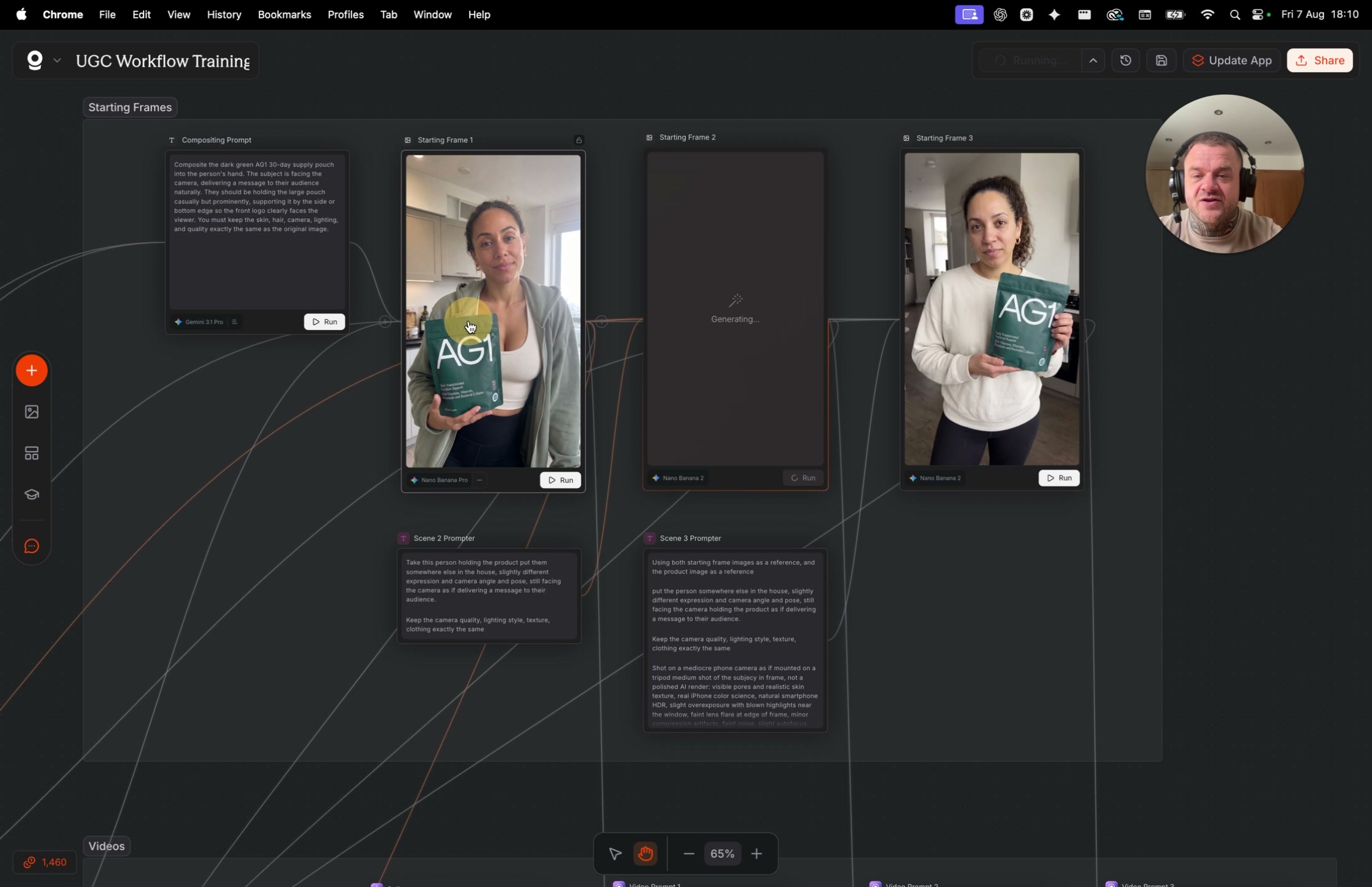The height and width of the screenshot is (887, 1372).
Task: Open macOS Control Center icon
Action: [1258, 14]
